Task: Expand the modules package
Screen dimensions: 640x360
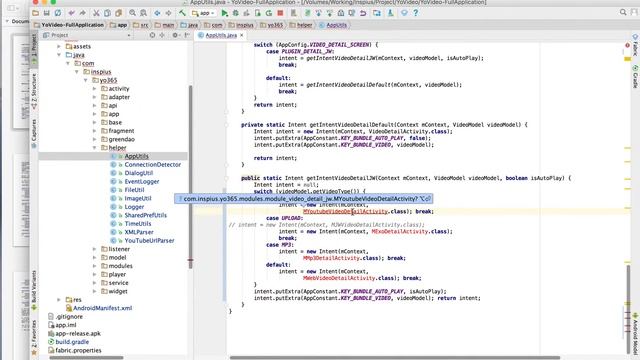Action: [94, 266]
